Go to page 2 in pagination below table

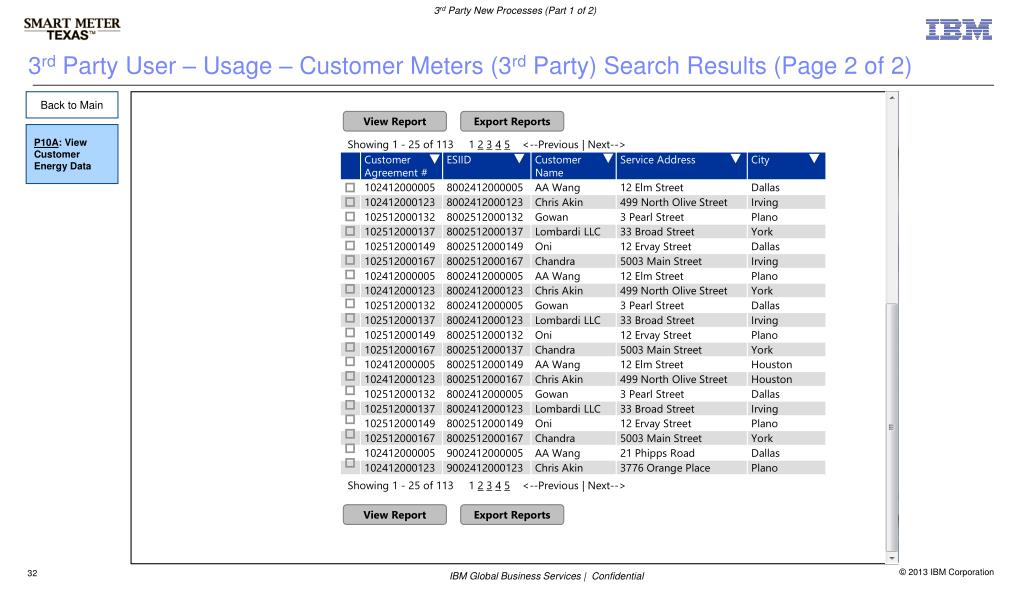pos(480,486)
